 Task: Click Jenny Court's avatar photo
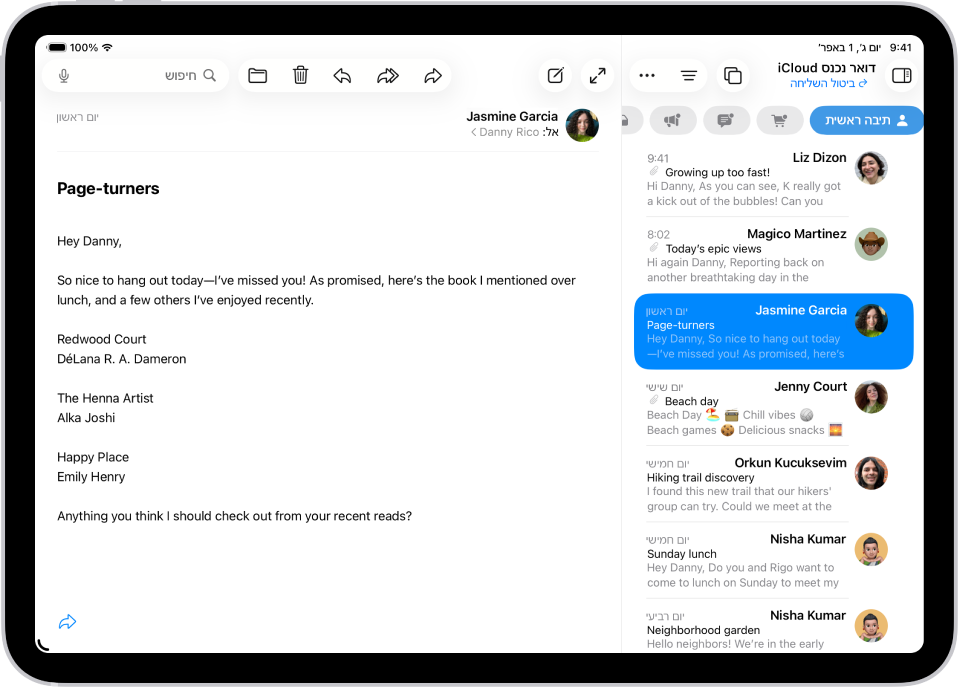(871, 397)
